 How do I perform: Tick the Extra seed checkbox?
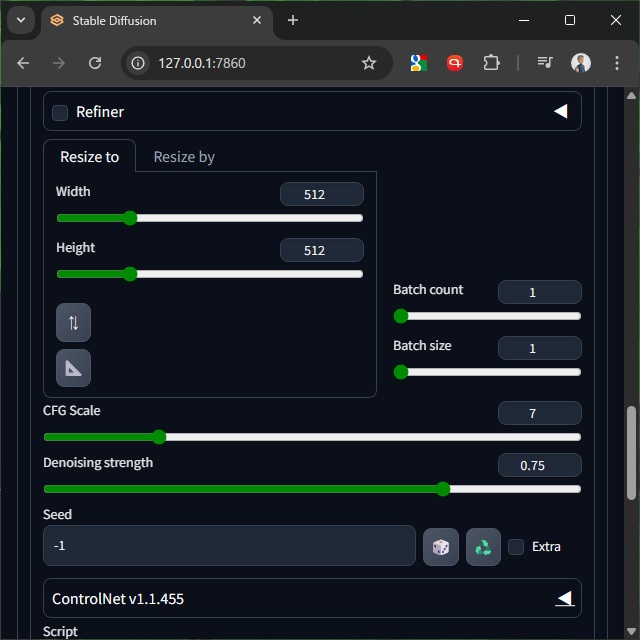[x=516, y=546]
